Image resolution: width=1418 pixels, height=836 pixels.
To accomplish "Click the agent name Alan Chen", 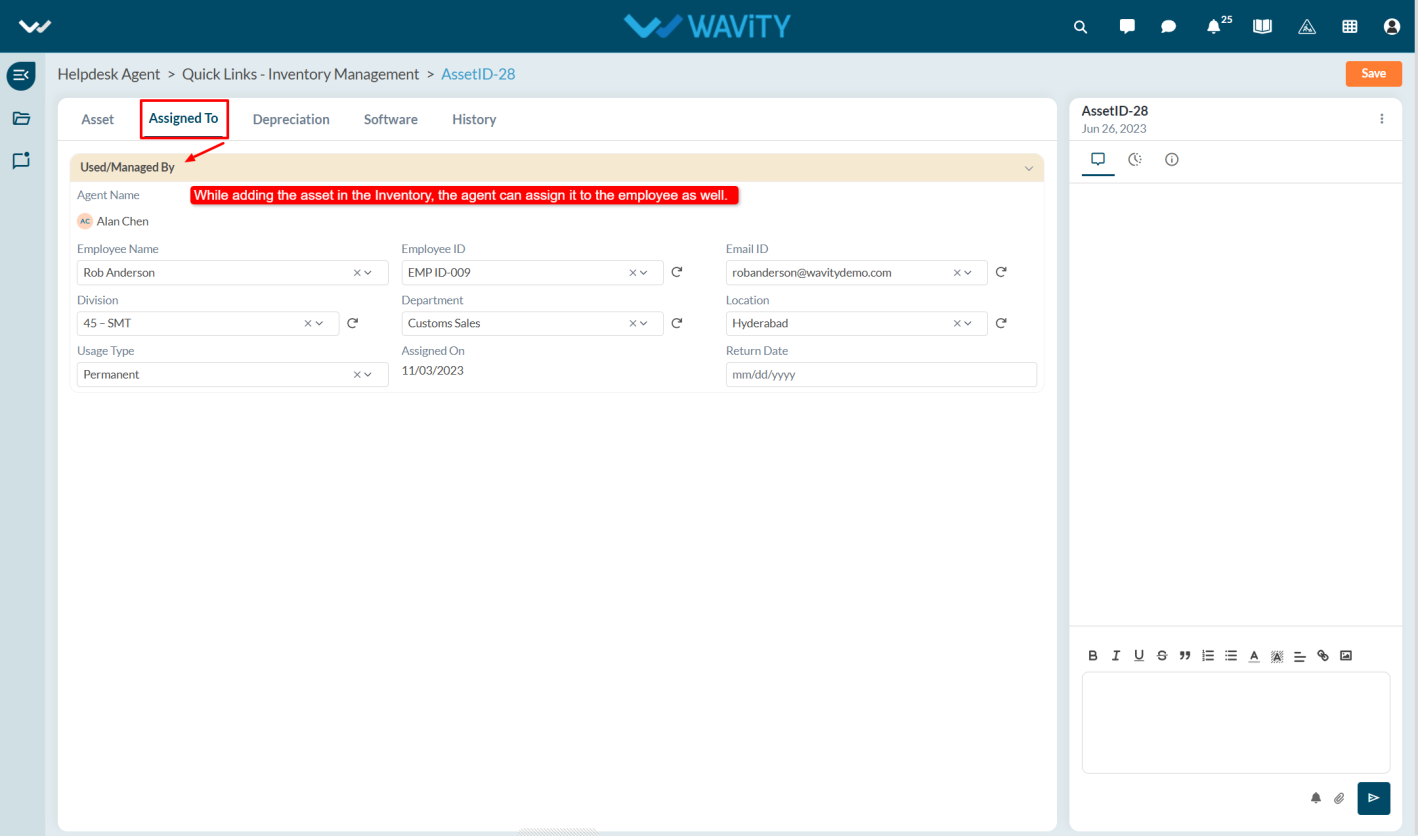I will pos(122,221).
